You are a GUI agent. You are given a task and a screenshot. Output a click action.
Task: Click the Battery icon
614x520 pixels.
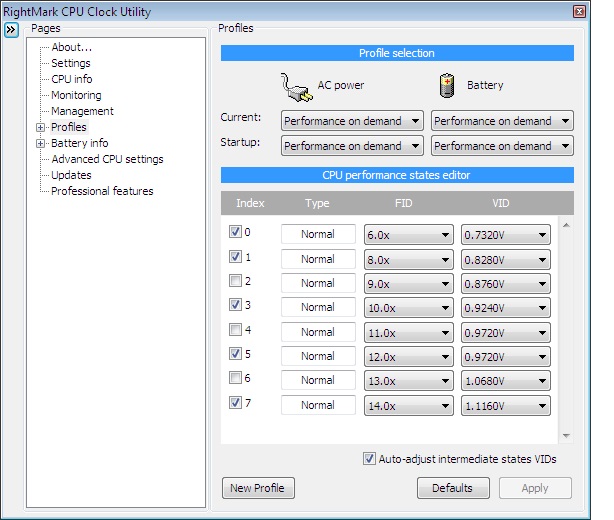click(x=447, y=86)
